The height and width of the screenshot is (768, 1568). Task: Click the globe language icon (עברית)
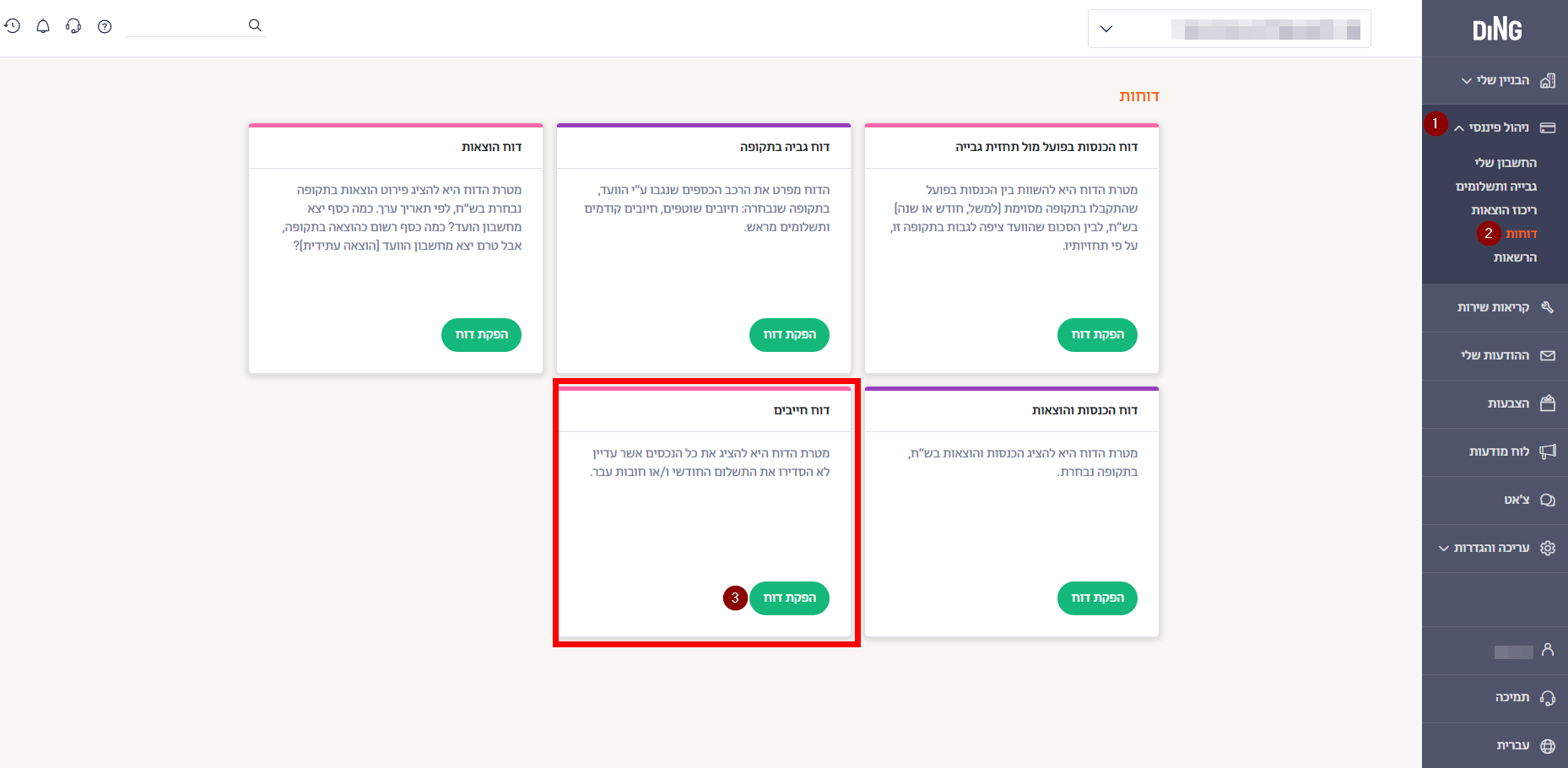point(1547,745)
